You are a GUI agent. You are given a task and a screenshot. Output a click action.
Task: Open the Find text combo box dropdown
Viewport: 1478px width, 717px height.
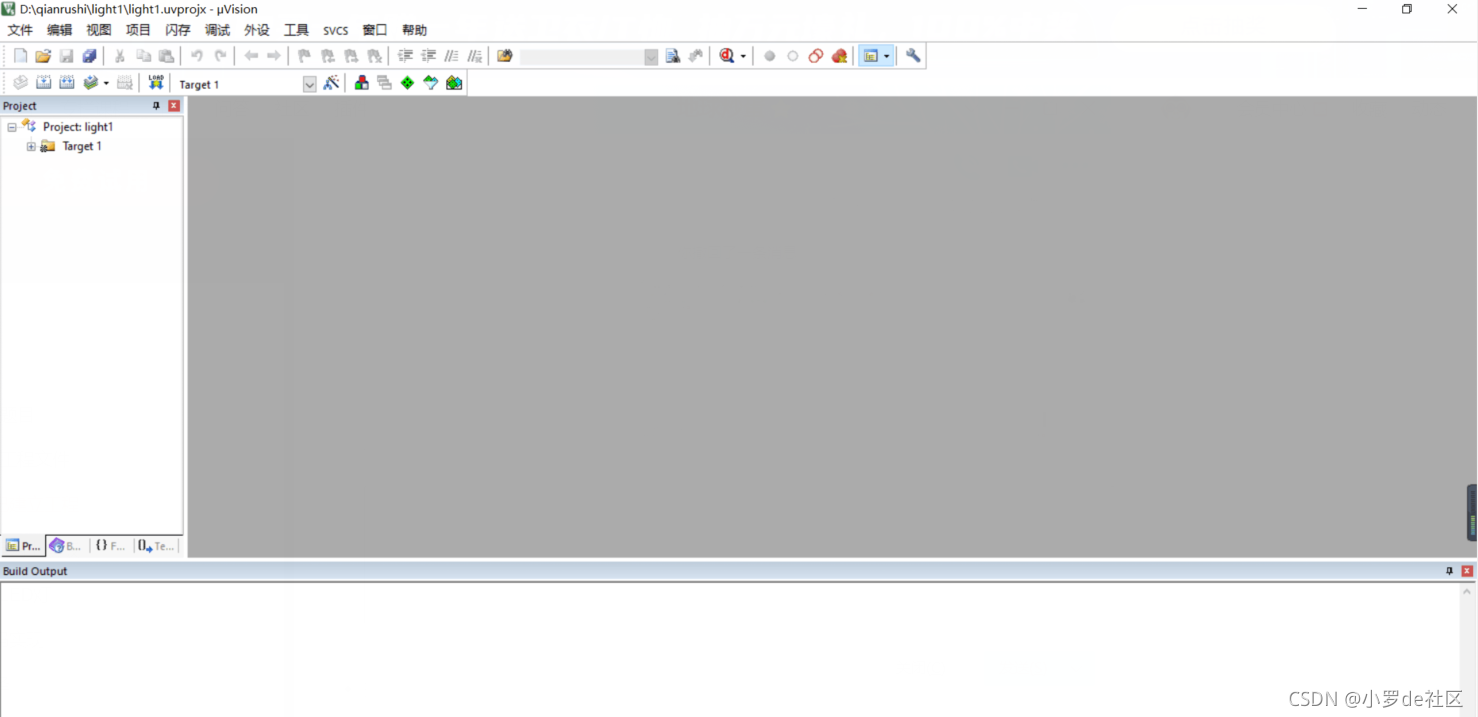[651, 57]
